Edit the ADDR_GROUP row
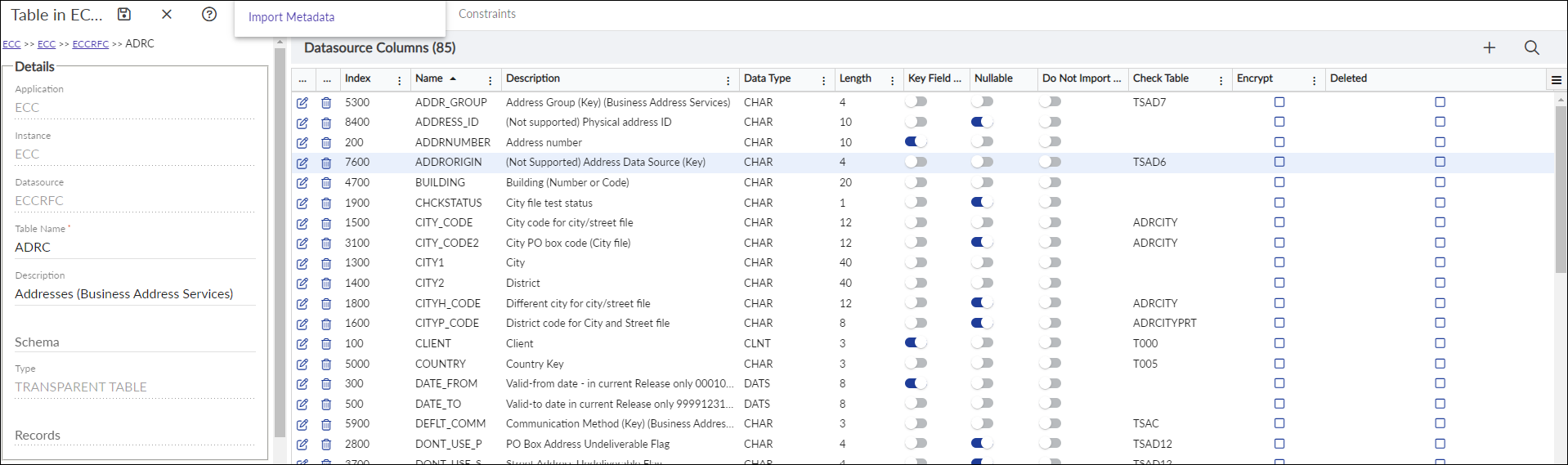The width and height of the screenshot is (1568, 465). [x=302, y=102]
